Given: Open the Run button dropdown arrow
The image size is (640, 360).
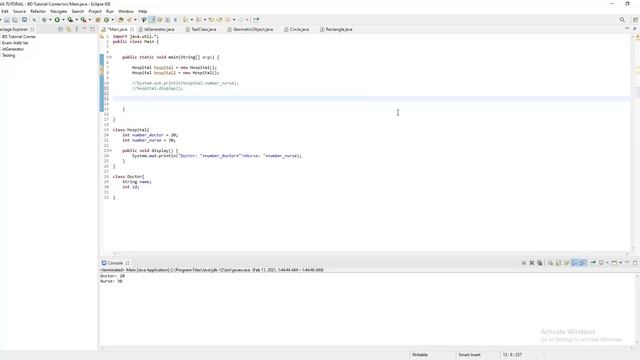Looking at the screenshot, I should click(63, 20).
